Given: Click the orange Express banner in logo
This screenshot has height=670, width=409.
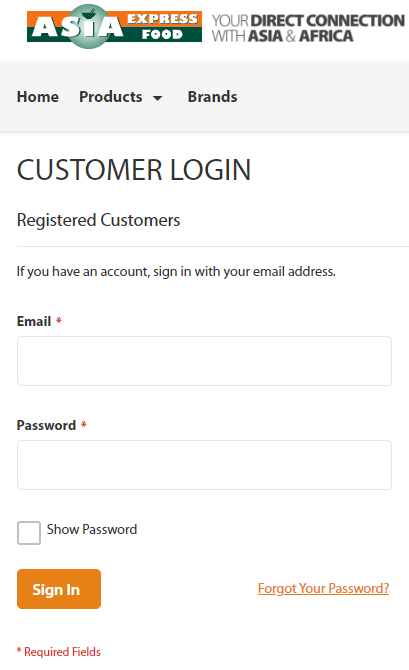Looking at the screenshot, I should tap(162, 19).
